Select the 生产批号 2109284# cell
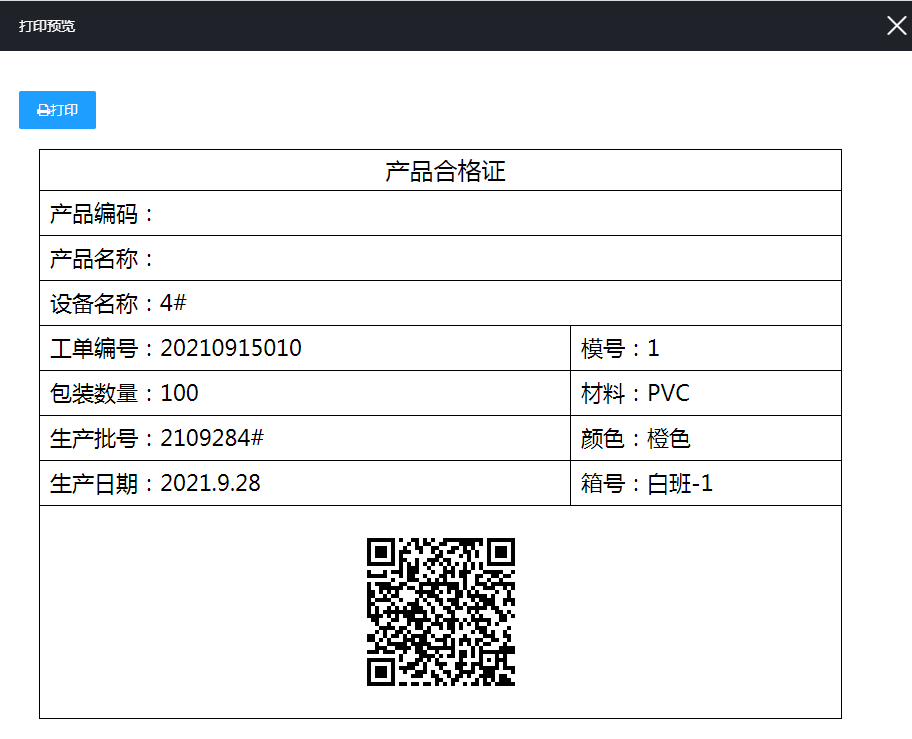The width and height of the screenshot is (912, 739). 305,438
